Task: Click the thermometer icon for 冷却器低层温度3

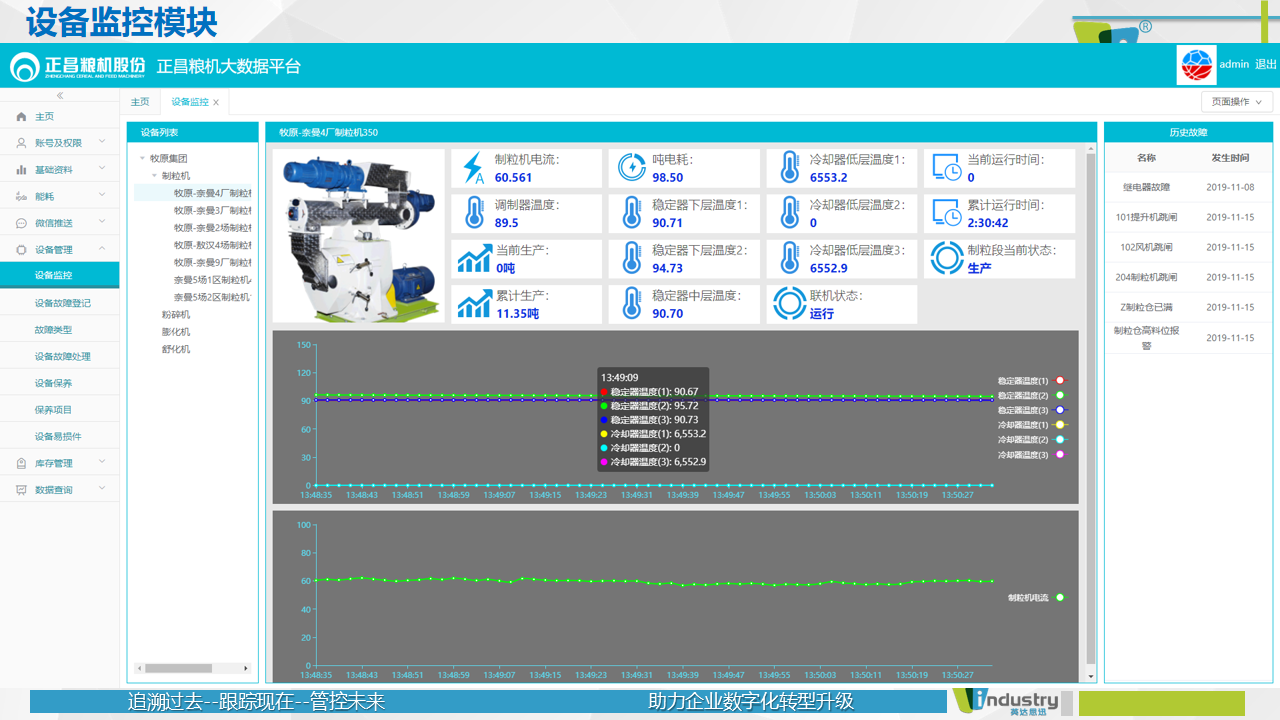Action: 789,259
